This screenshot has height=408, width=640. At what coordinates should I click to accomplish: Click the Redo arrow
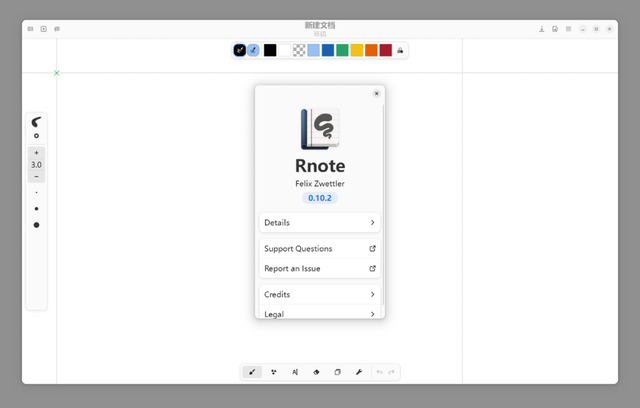coord(391,372)
